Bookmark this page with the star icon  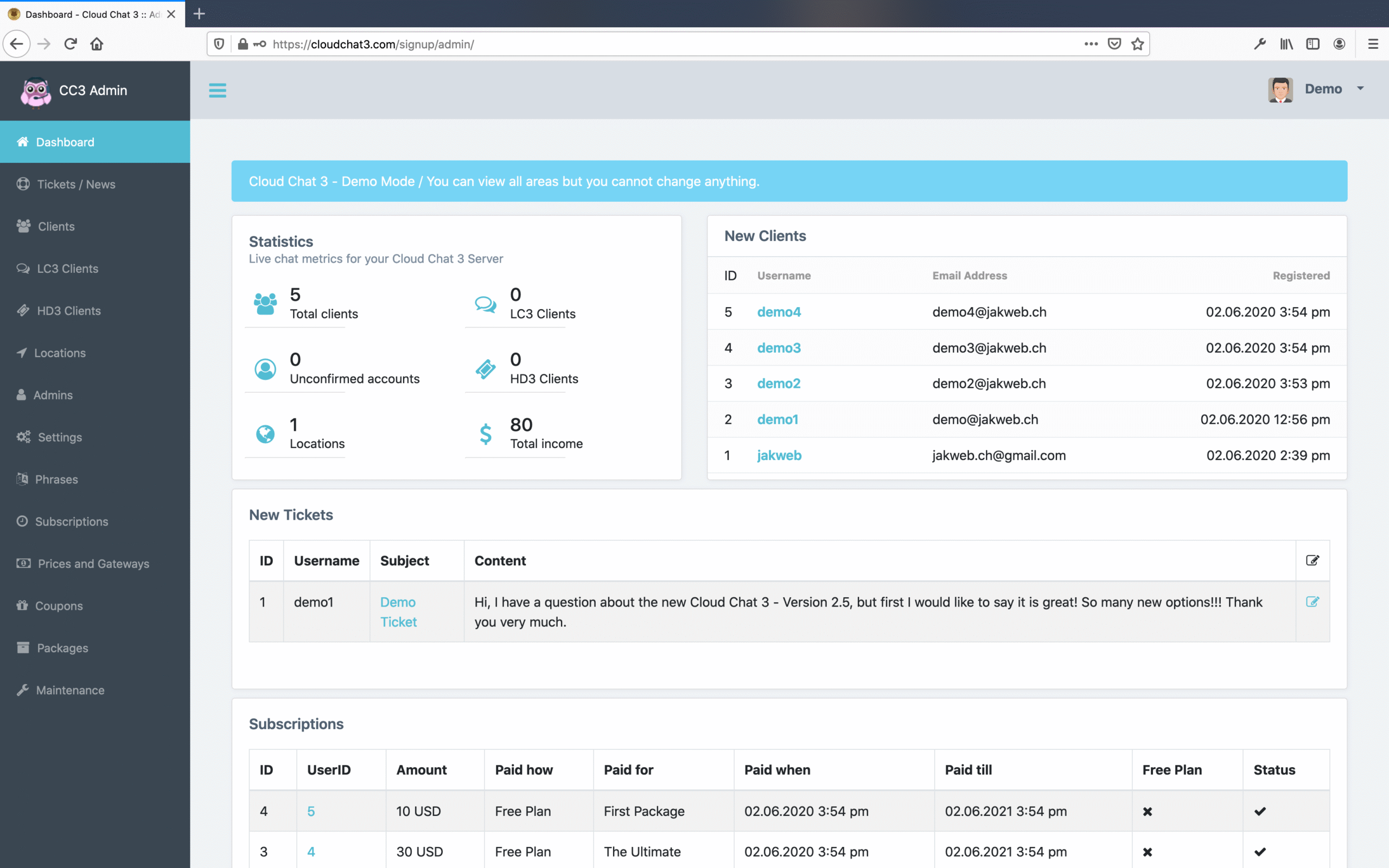[1138, 44]
